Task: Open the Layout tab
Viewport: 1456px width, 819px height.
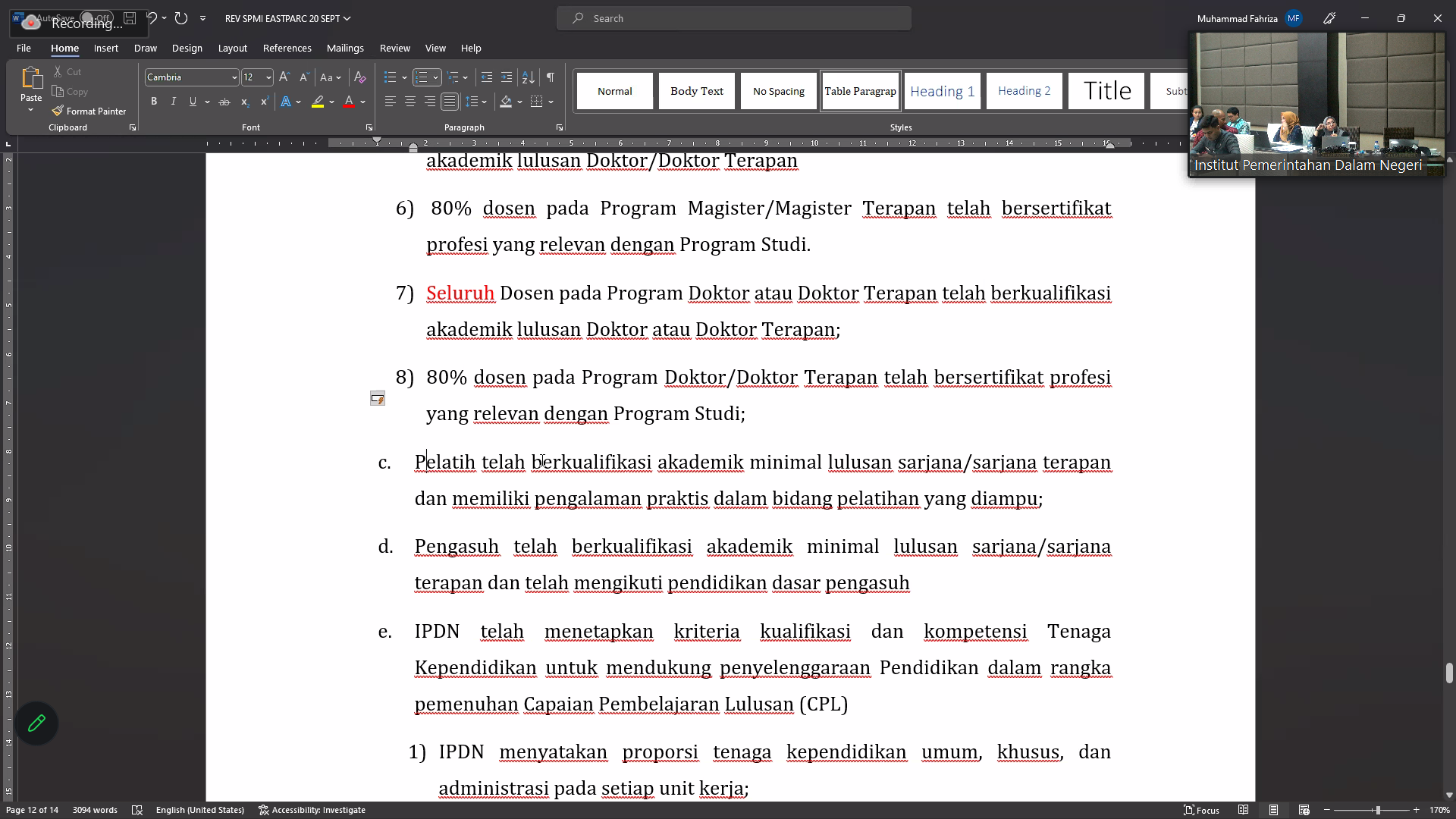Action: (233, 48)
